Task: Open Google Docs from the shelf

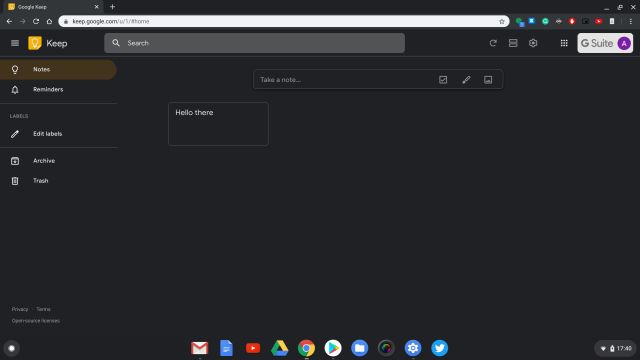Action: [x=226, y=348]
